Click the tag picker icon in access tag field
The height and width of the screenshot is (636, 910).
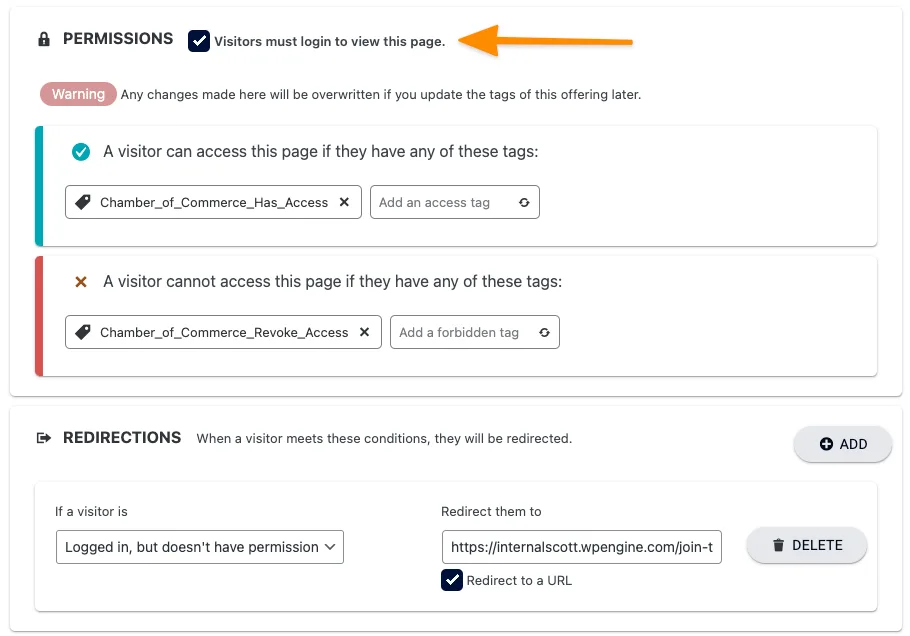[x=524, y=202]
